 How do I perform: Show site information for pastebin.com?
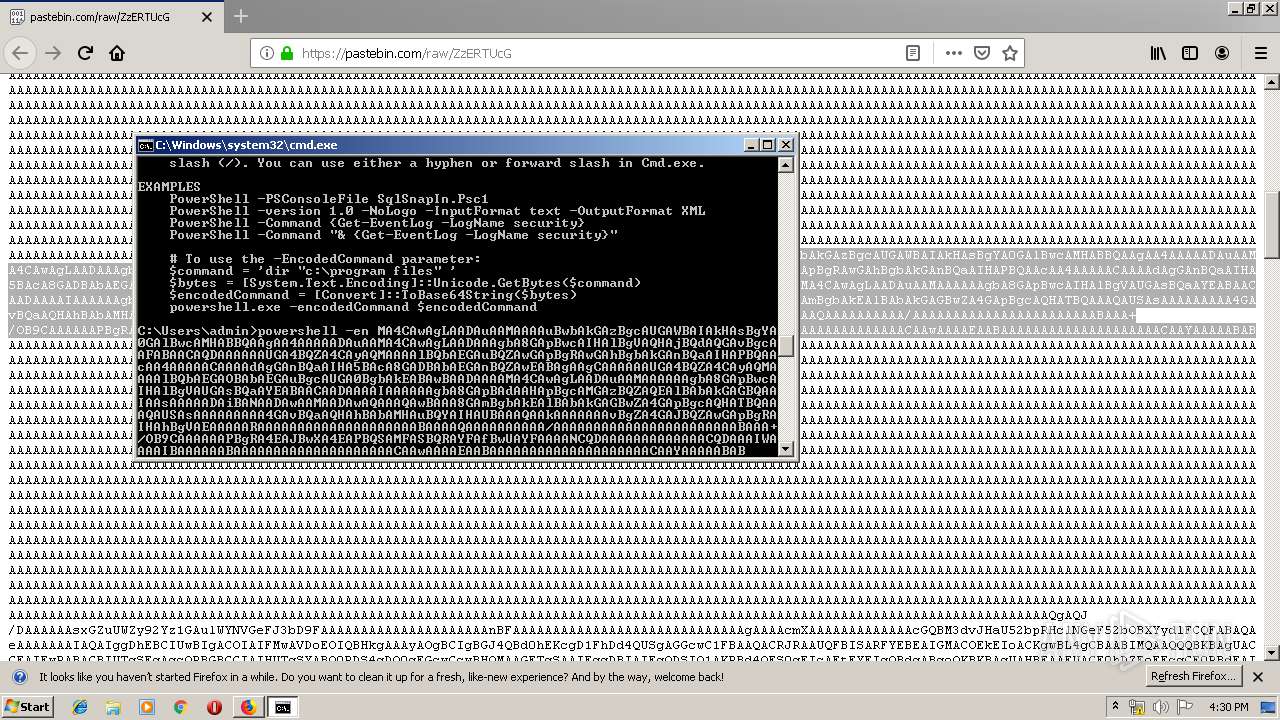[x=267, y=53]
